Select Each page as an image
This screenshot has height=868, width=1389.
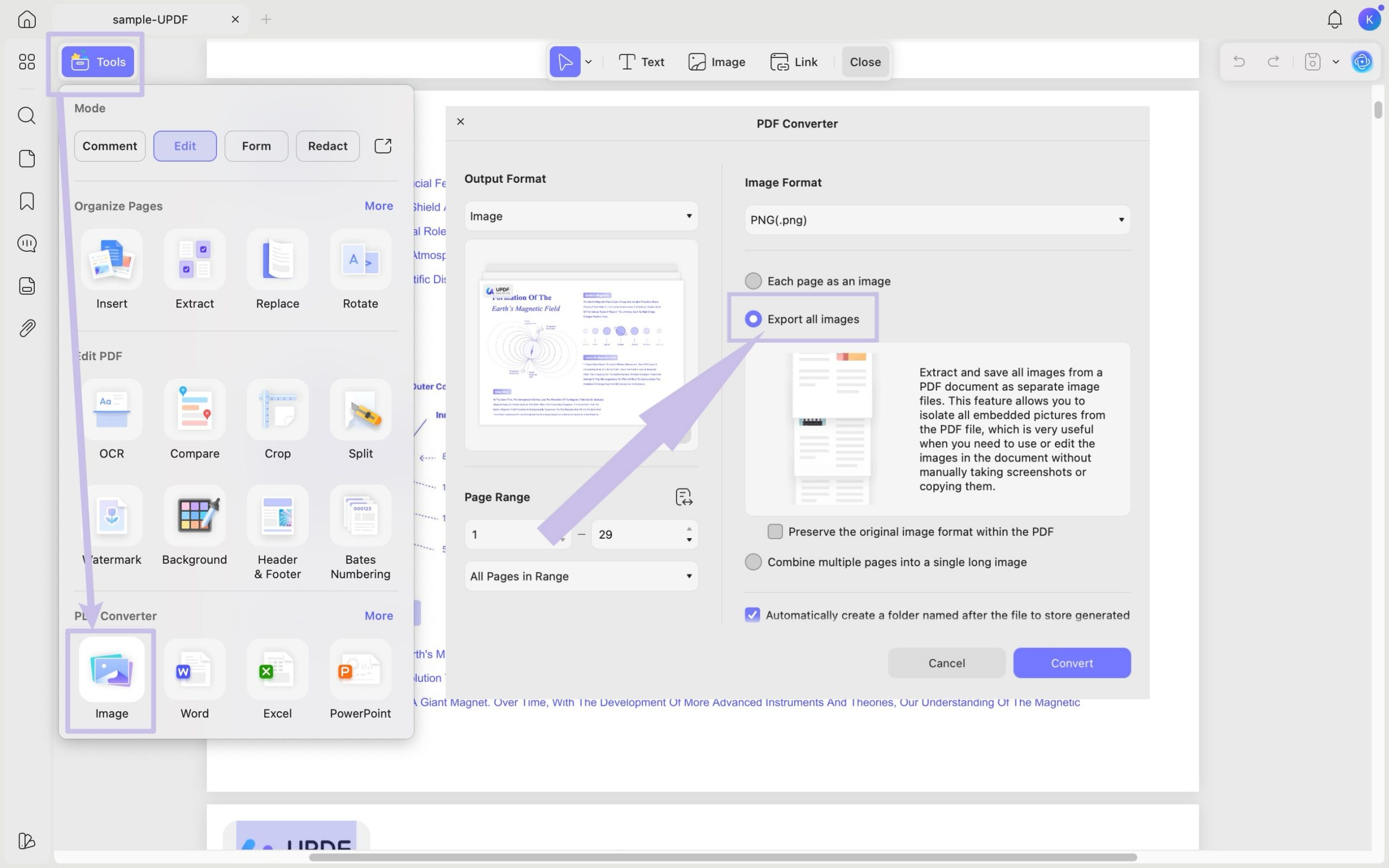point(753,282)
